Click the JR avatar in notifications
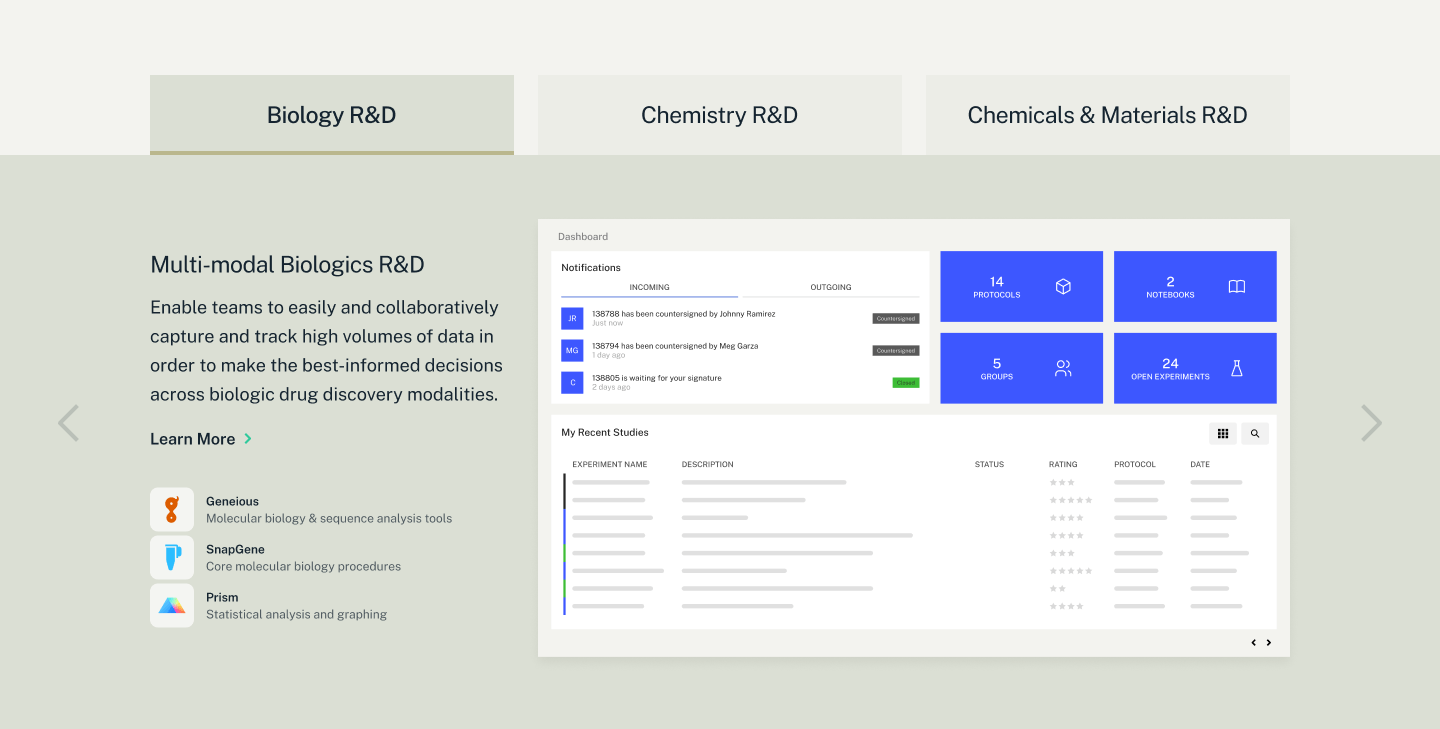 572,319
